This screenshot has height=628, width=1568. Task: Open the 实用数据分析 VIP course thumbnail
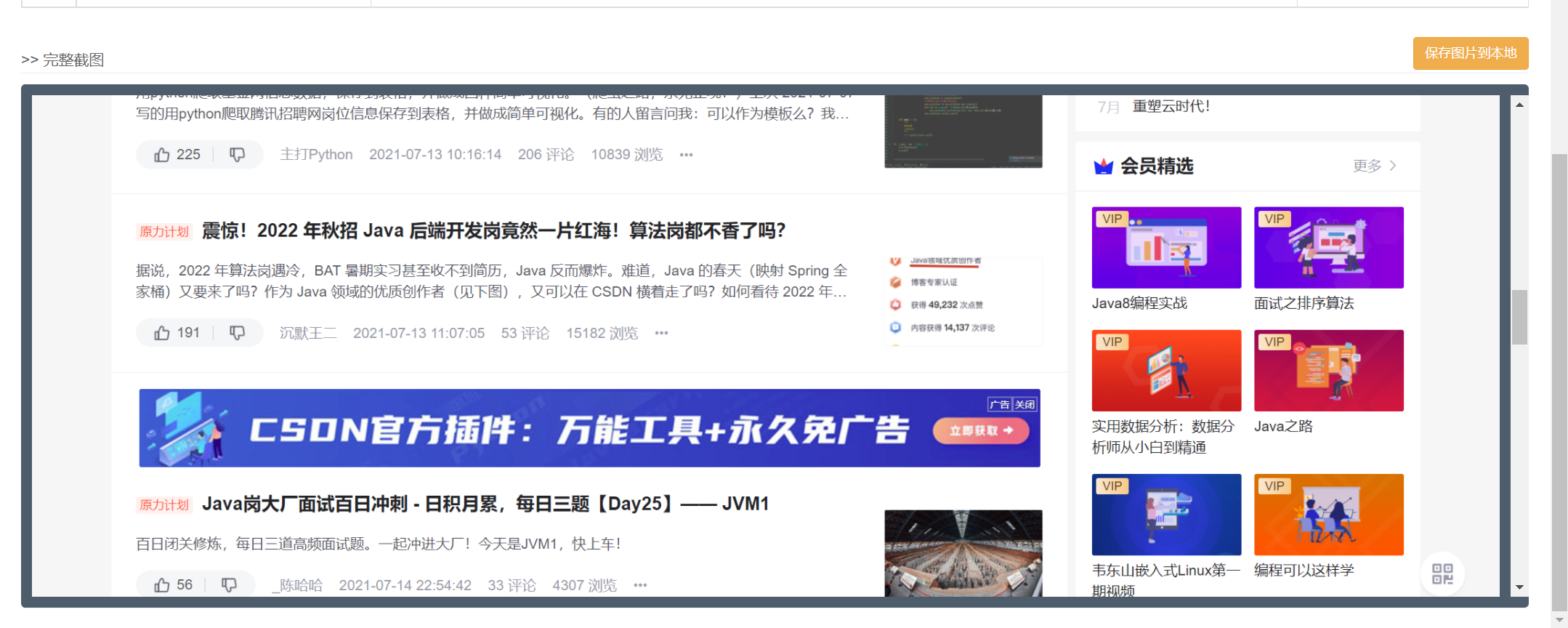point(1166,371)
